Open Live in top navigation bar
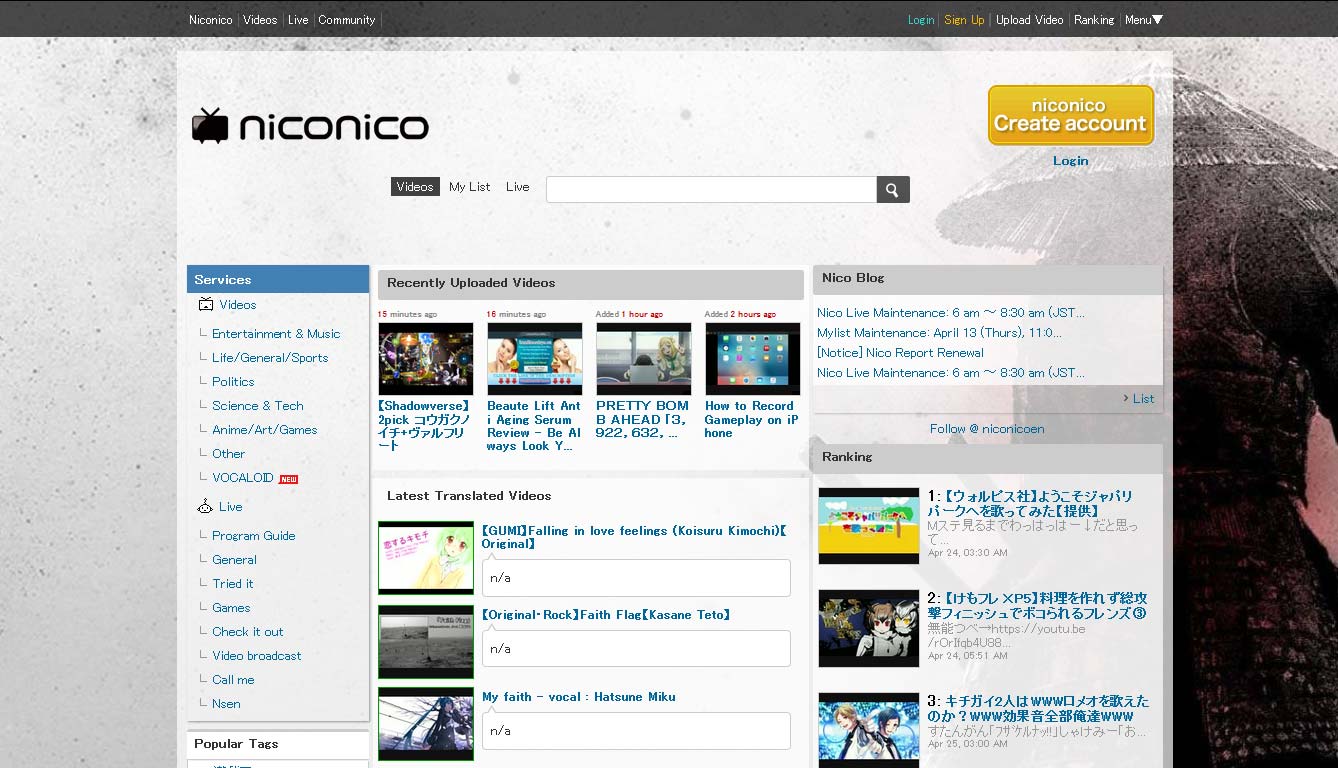The image size is (1338, 768). pyautogui.click(x=298, y=20)
